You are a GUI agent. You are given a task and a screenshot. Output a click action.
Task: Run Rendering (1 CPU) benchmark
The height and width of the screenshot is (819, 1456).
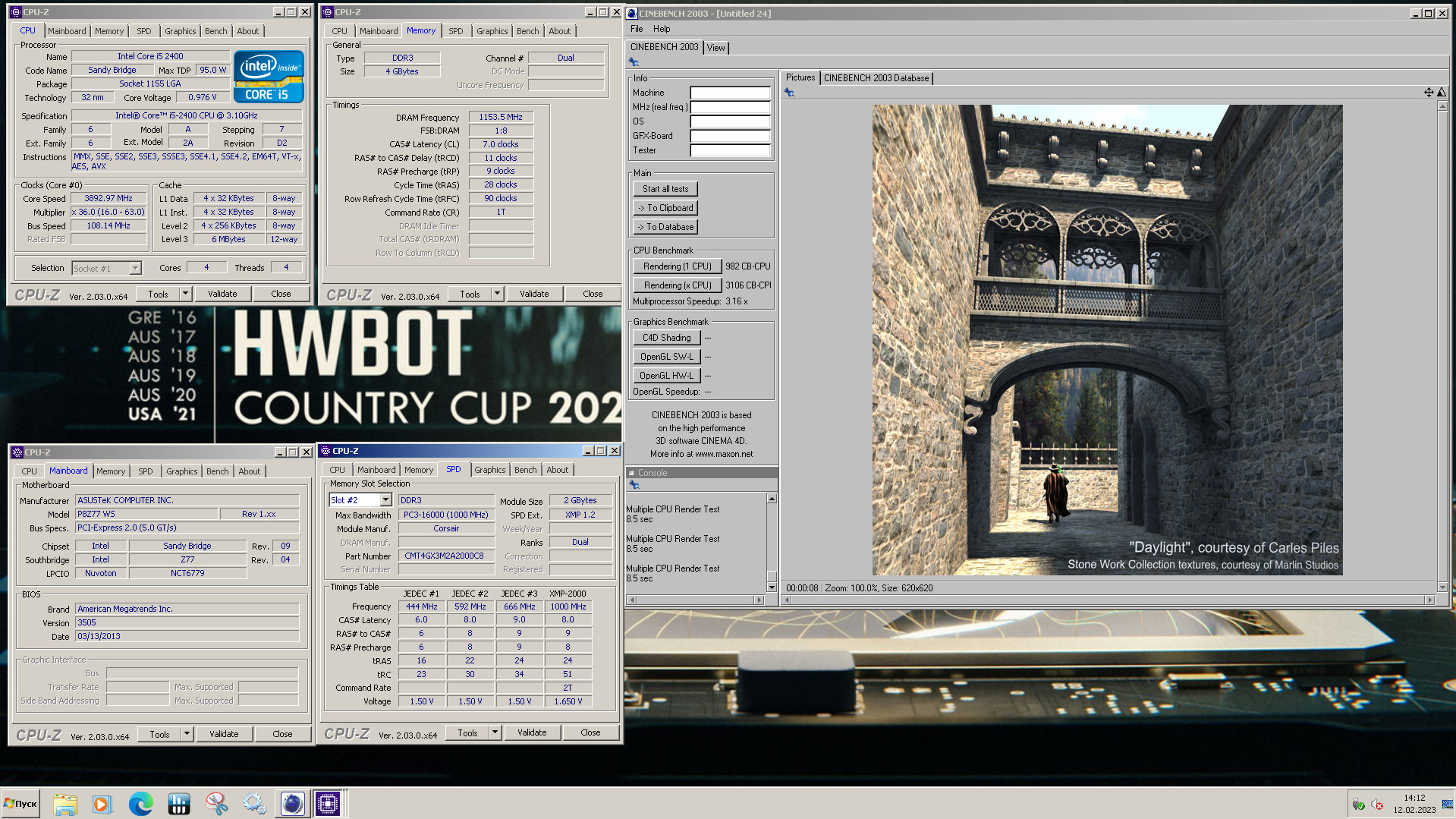click(x=677, y=266)
